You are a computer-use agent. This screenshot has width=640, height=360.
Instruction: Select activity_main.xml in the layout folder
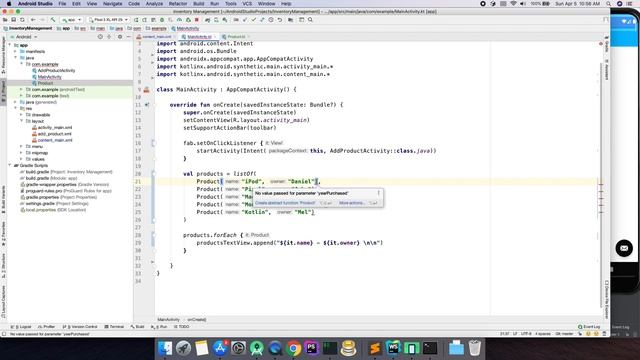[x=55, y=127]
